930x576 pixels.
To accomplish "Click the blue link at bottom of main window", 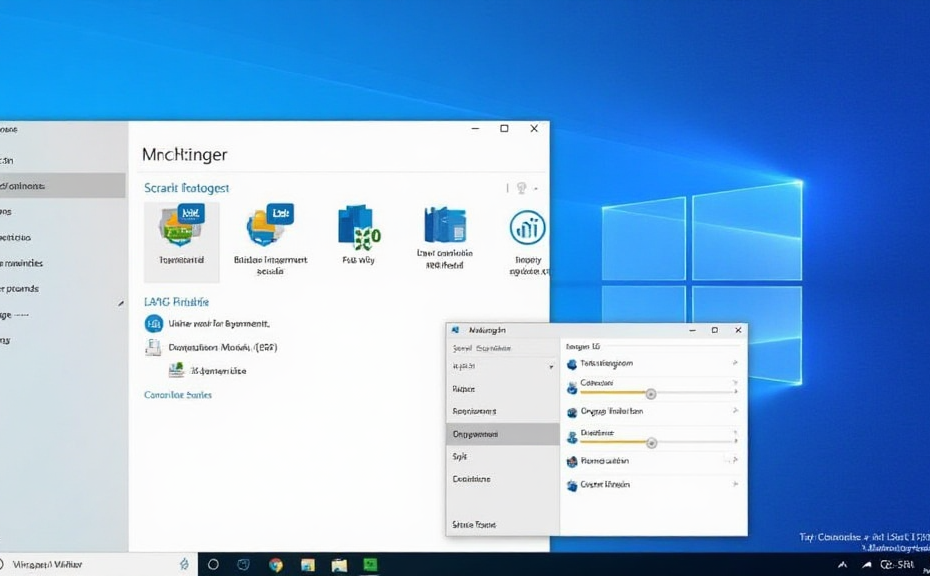I will click(x=178, y=395).
